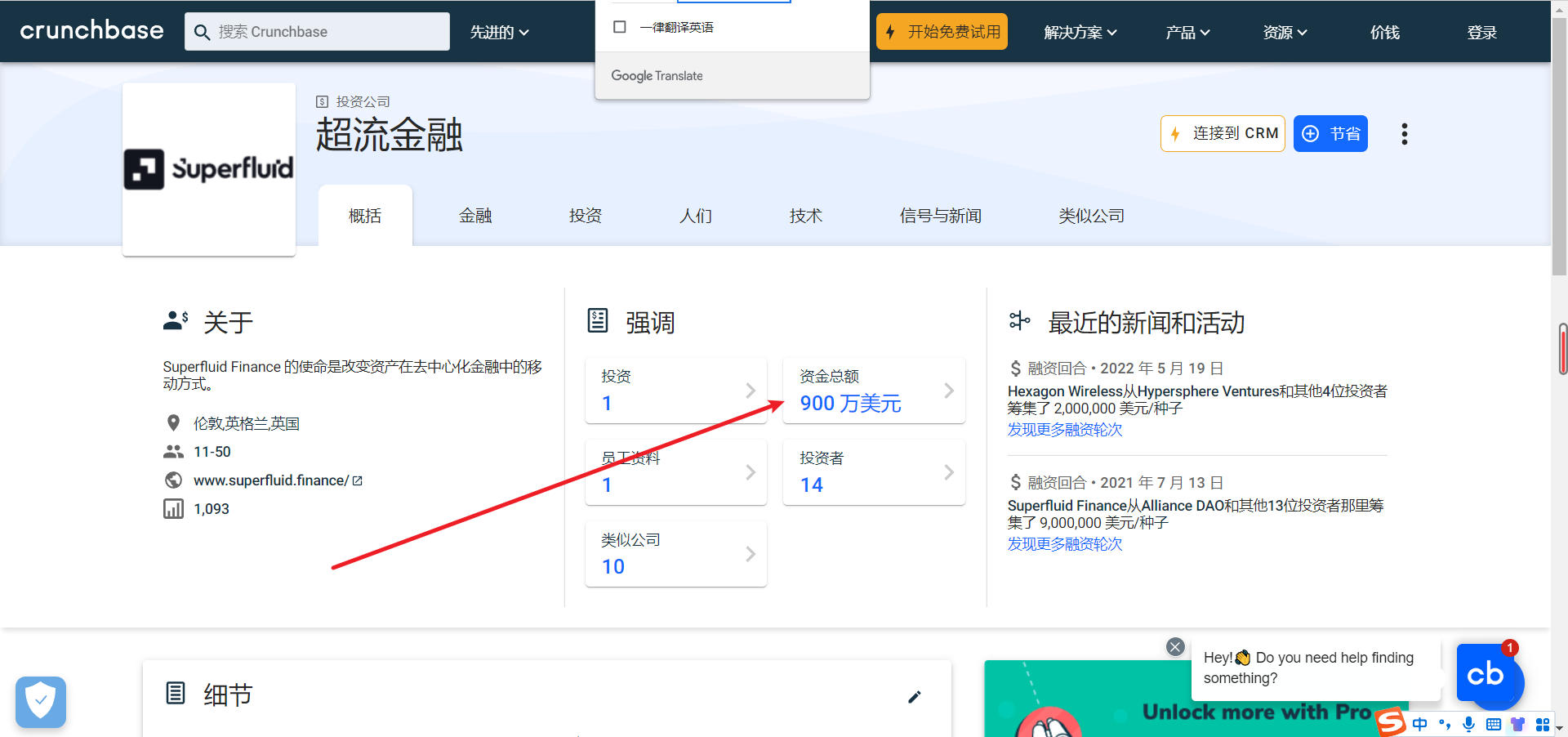Click the employees icon beside 11-50
The image size is (1568, 737).
pos(173,452)
